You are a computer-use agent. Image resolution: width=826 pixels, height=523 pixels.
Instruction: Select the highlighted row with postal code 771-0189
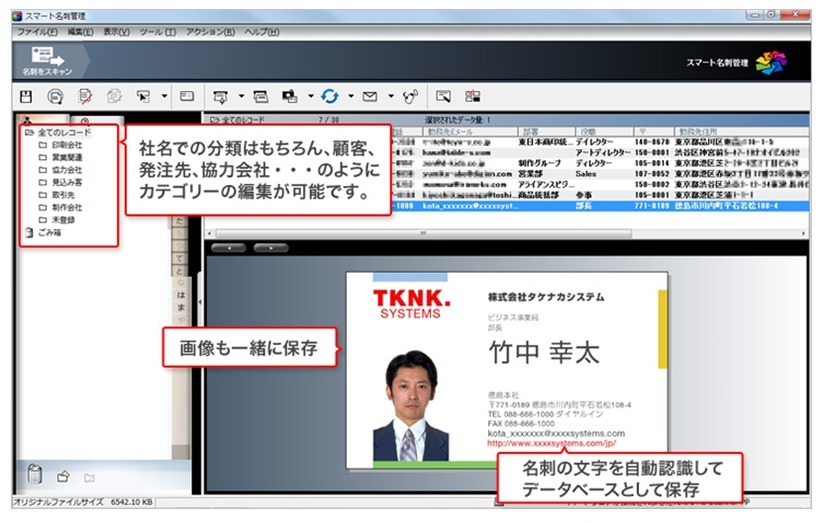(601, 206)
